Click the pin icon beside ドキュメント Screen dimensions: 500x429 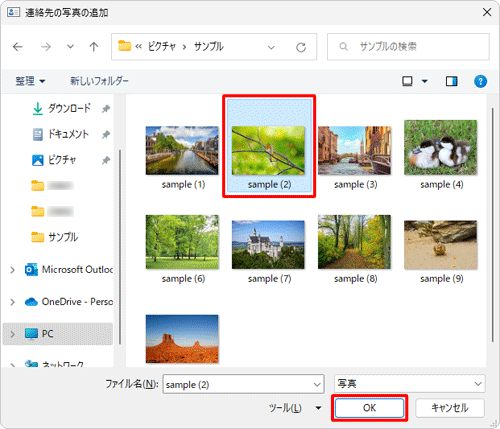tap(106, 135)
